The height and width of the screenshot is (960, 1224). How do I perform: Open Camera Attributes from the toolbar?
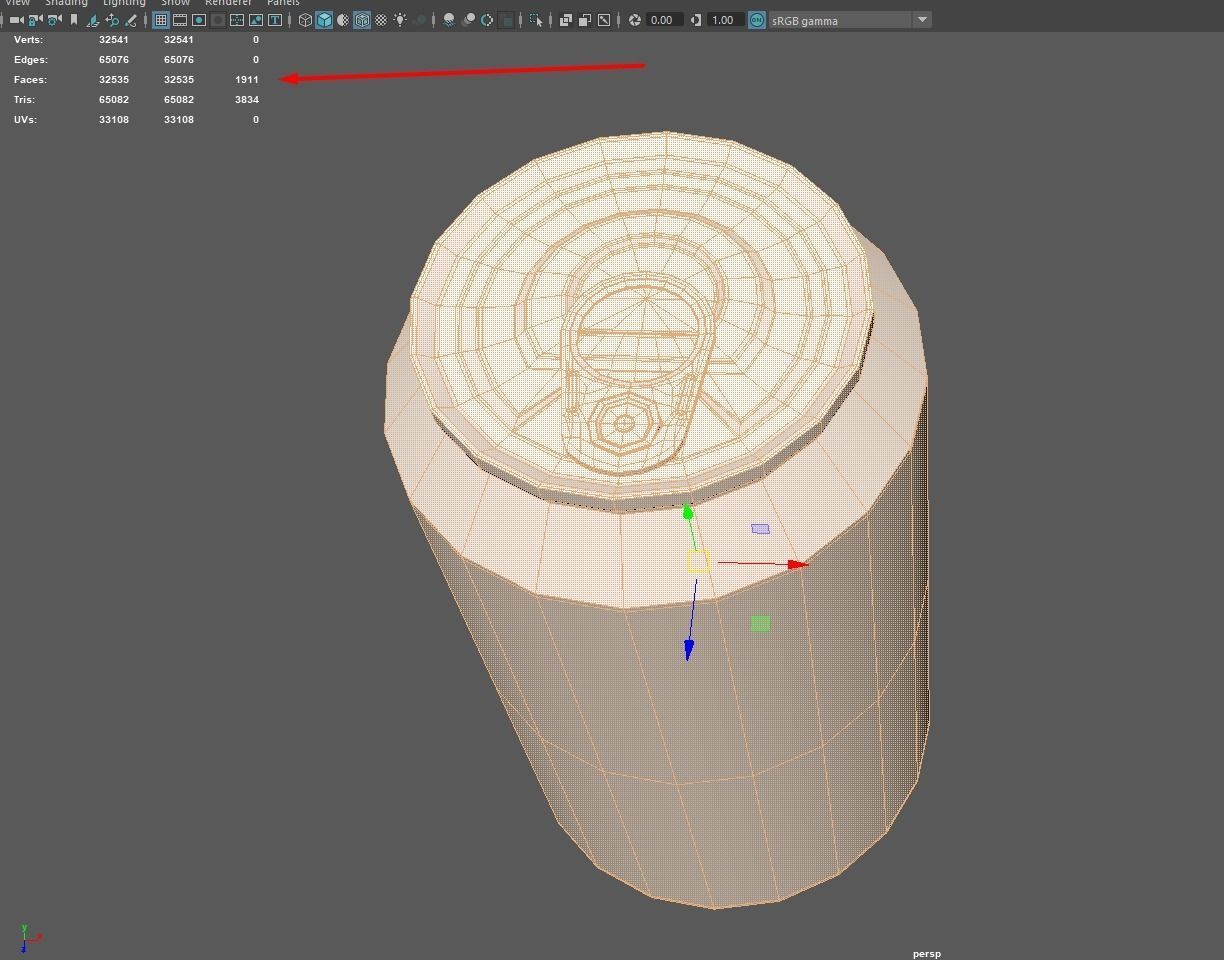pyautogui.click(x=54, y=20)
